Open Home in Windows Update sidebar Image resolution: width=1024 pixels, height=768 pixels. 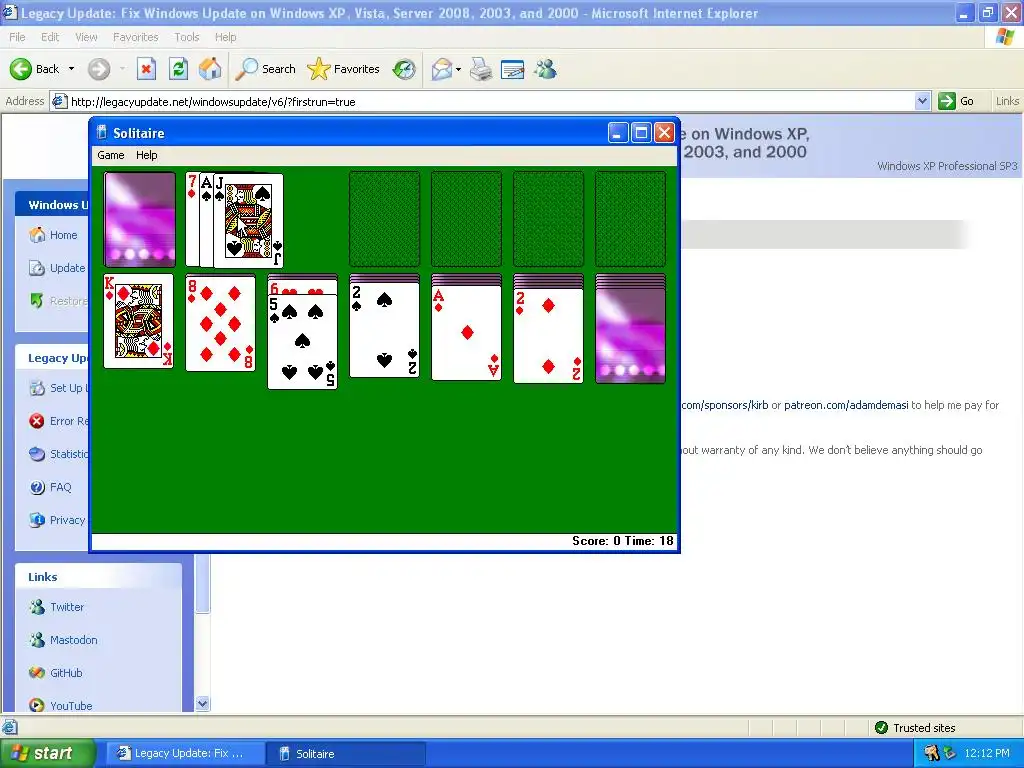pos(54,235)
